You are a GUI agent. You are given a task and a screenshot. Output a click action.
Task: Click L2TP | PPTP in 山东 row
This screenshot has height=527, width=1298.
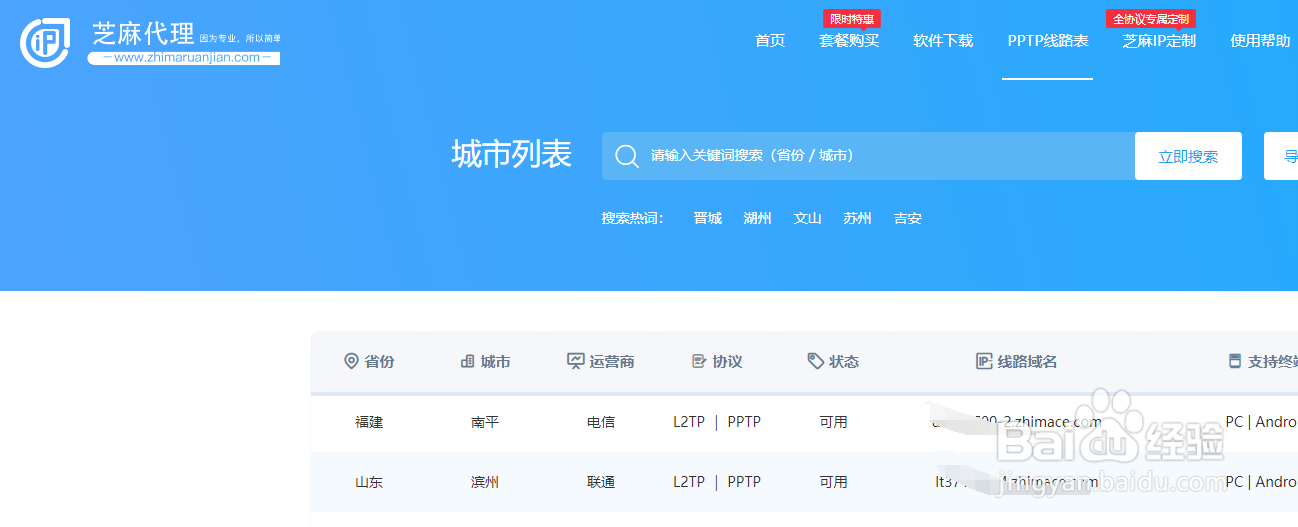717,482
